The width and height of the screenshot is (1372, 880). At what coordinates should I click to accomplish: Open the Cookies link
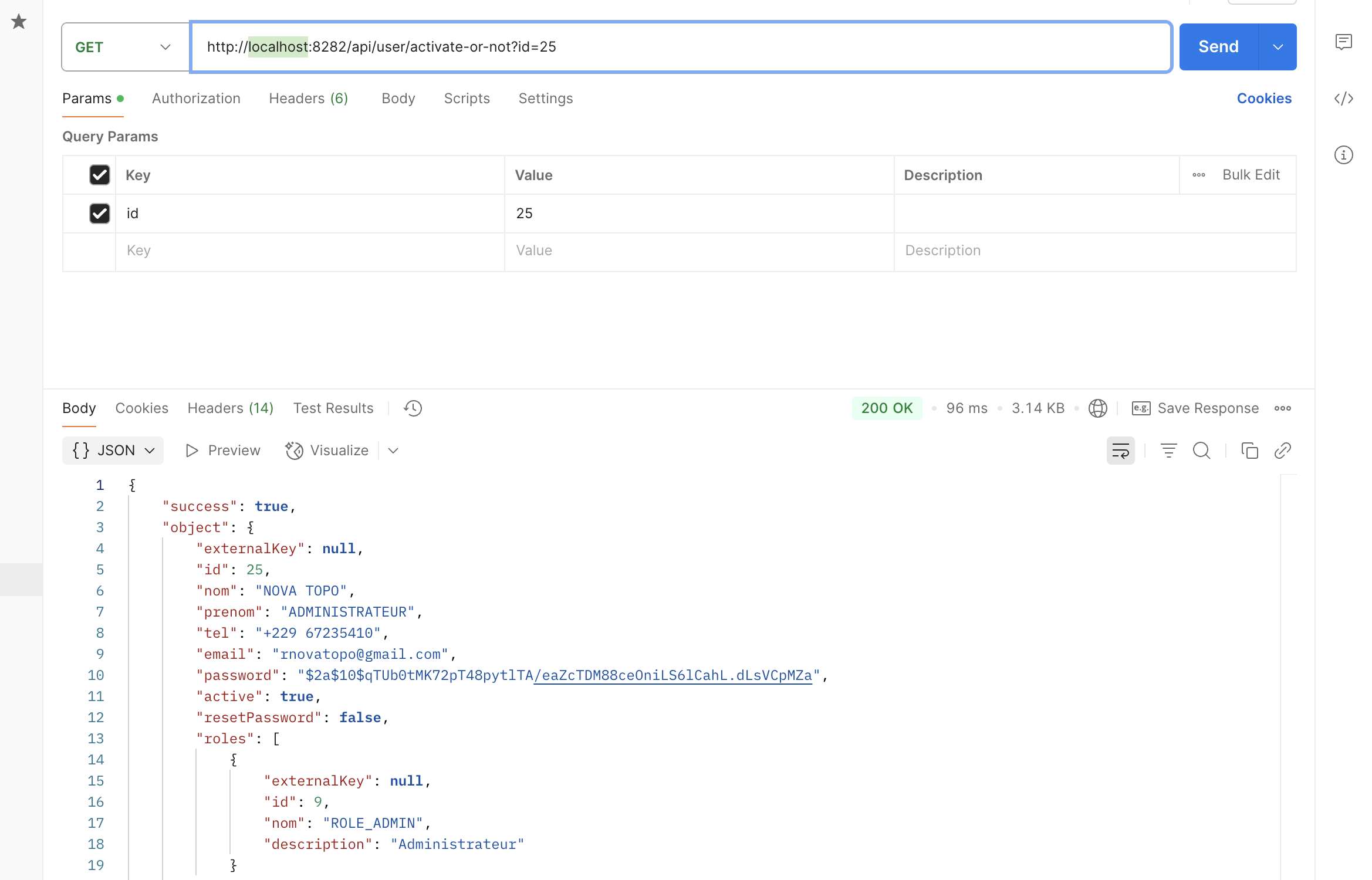tap(1264, 99)
